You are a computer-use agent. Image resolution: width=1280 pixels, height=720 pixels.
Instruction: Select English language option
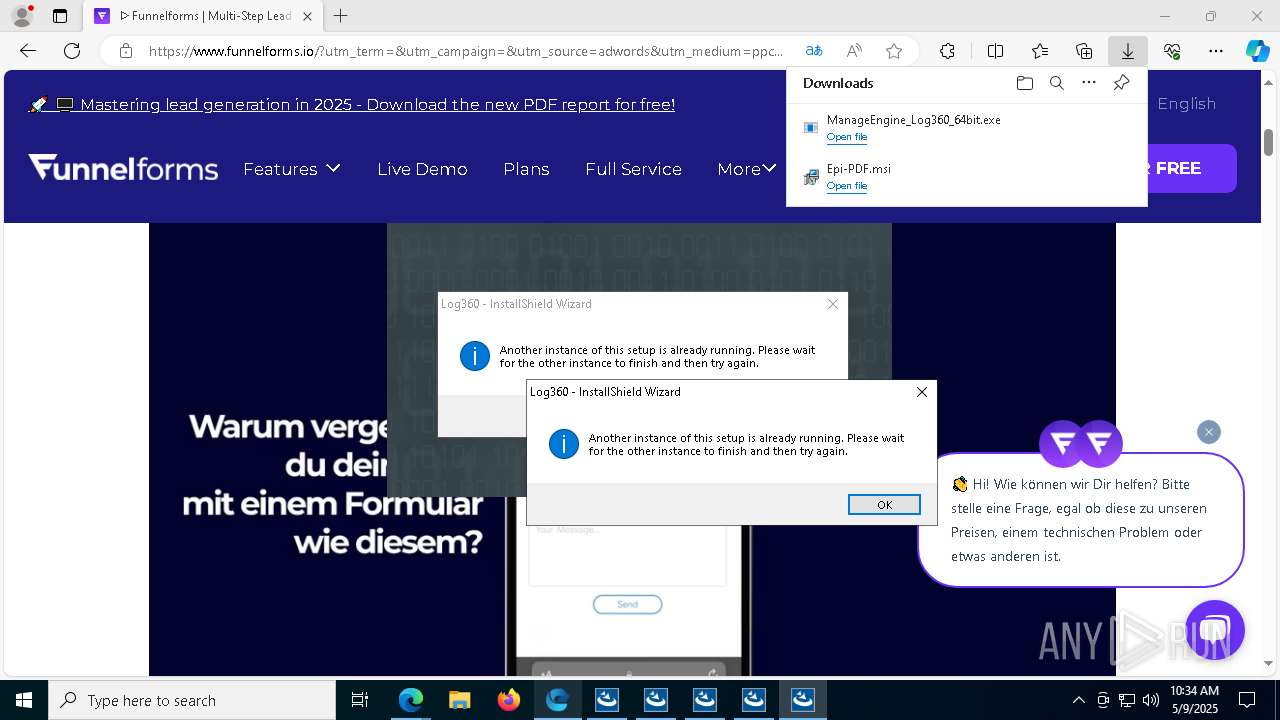(1187, 104)
